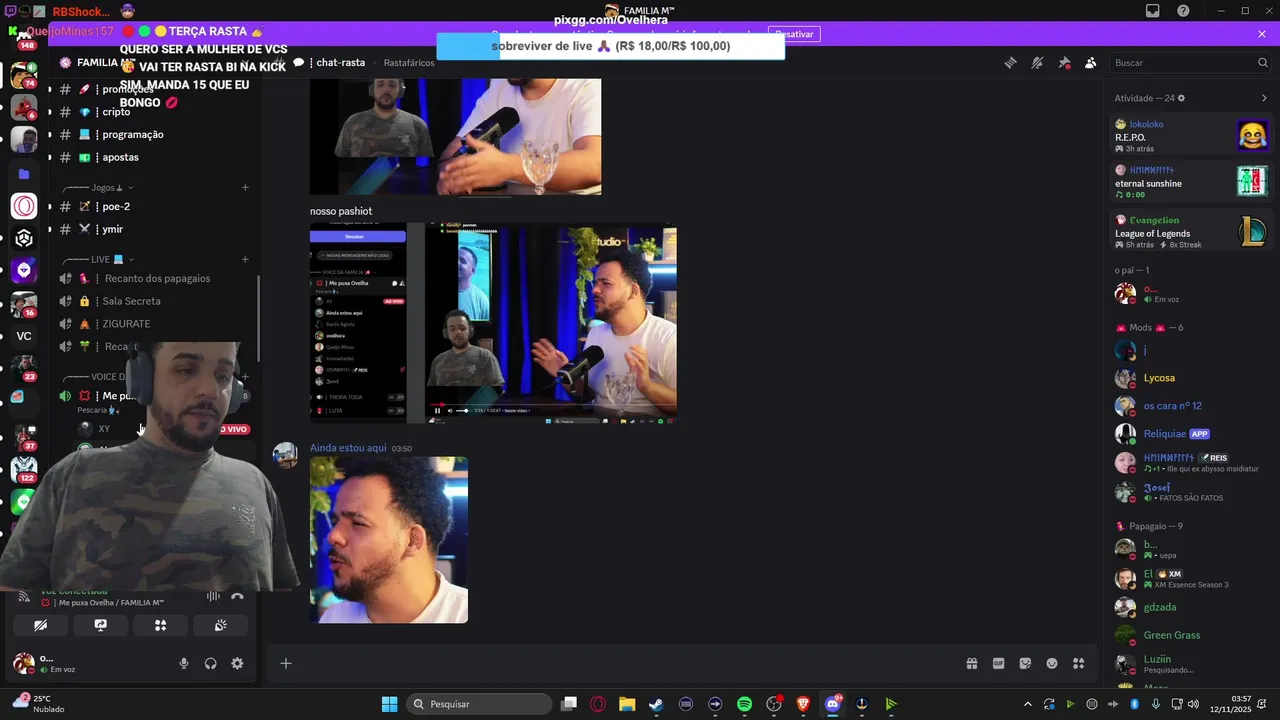
Task: Add a channel to Jogos category
Action: (x=245, y=188)
